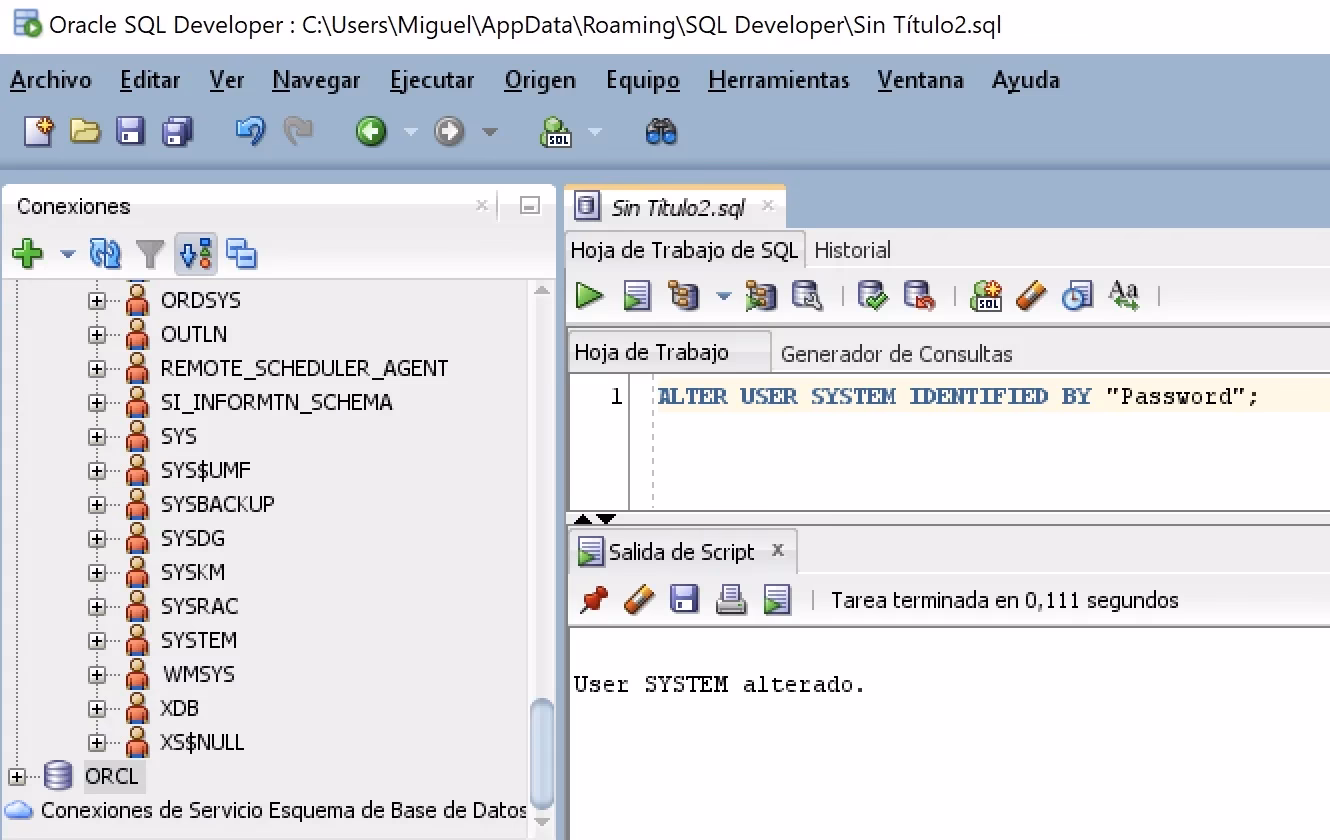This screenshot has height=840, width=1330.
Task: Toggle the tree sort/apply filter toggle button
Action: point(196,254)
